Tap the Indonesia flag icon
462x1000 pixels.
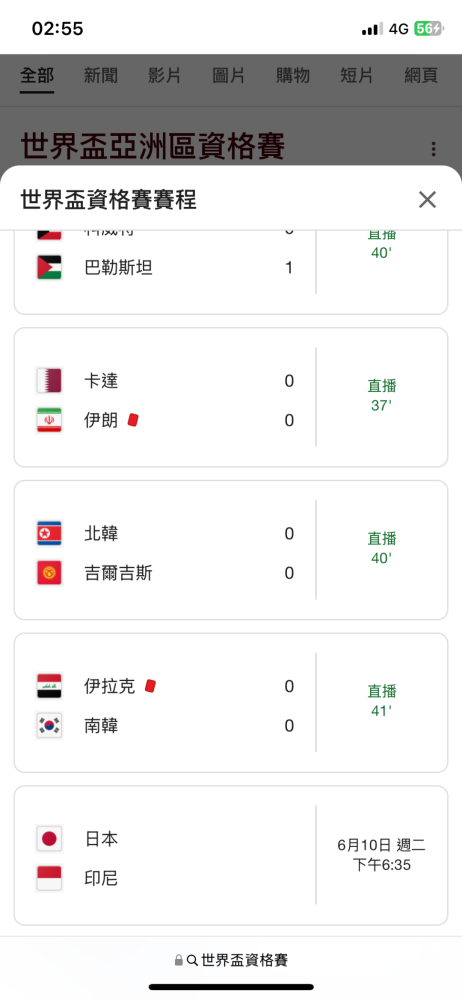(49, 878)
